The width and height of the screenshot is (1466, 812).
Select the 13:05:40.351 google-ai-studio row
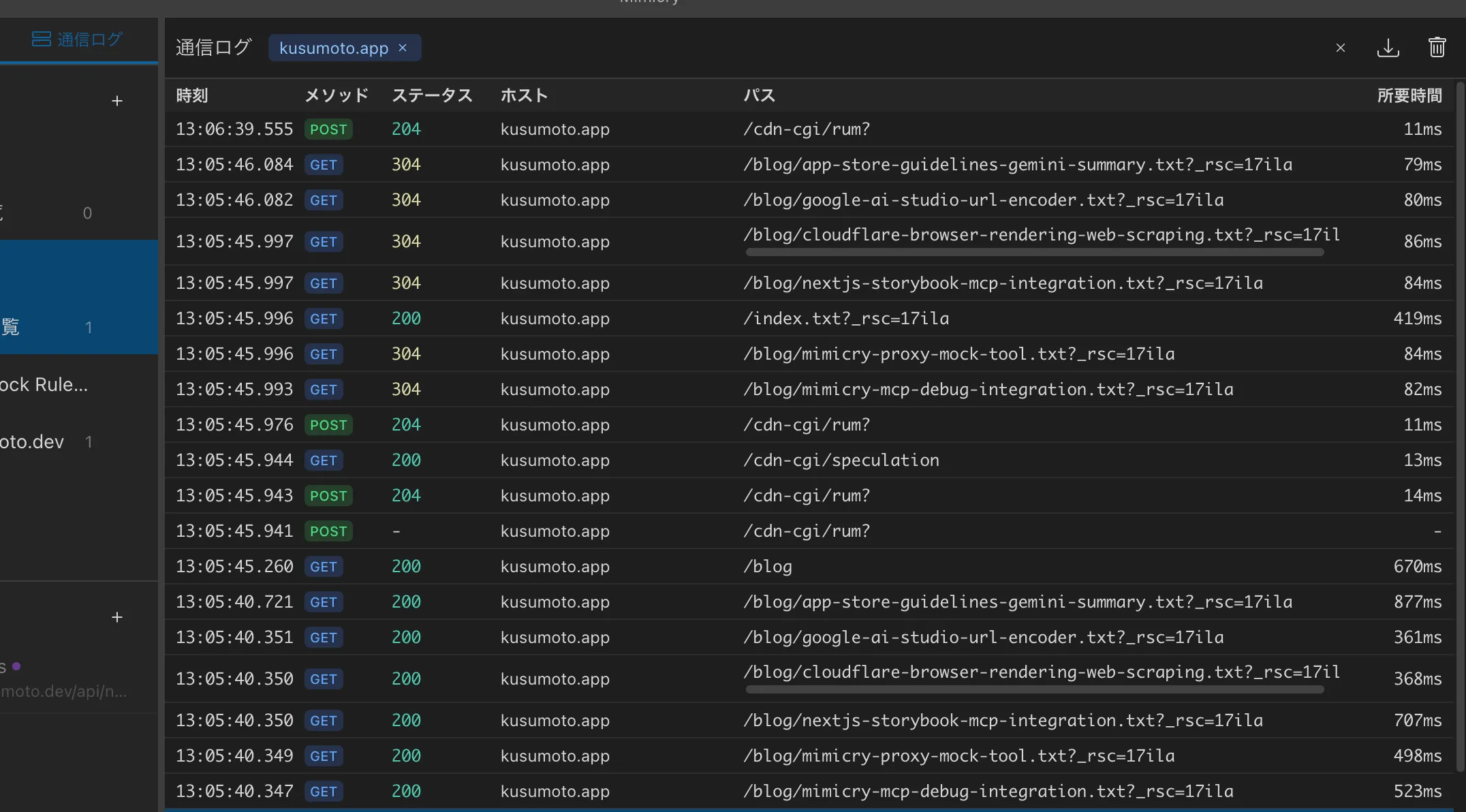tap(809, 638)
